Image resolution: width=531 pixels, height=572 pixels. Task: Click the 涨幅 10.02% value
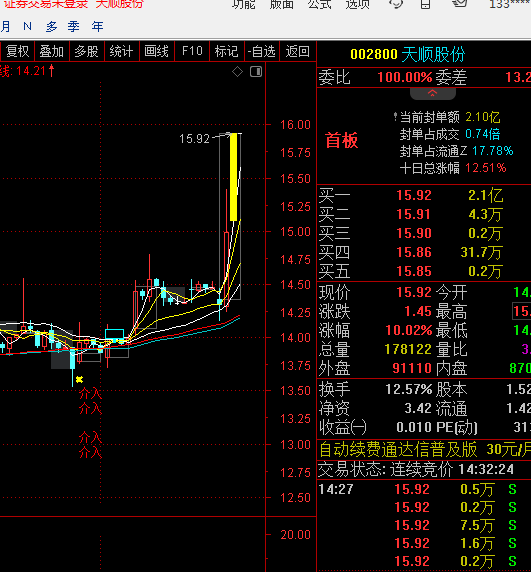(409, 330)
